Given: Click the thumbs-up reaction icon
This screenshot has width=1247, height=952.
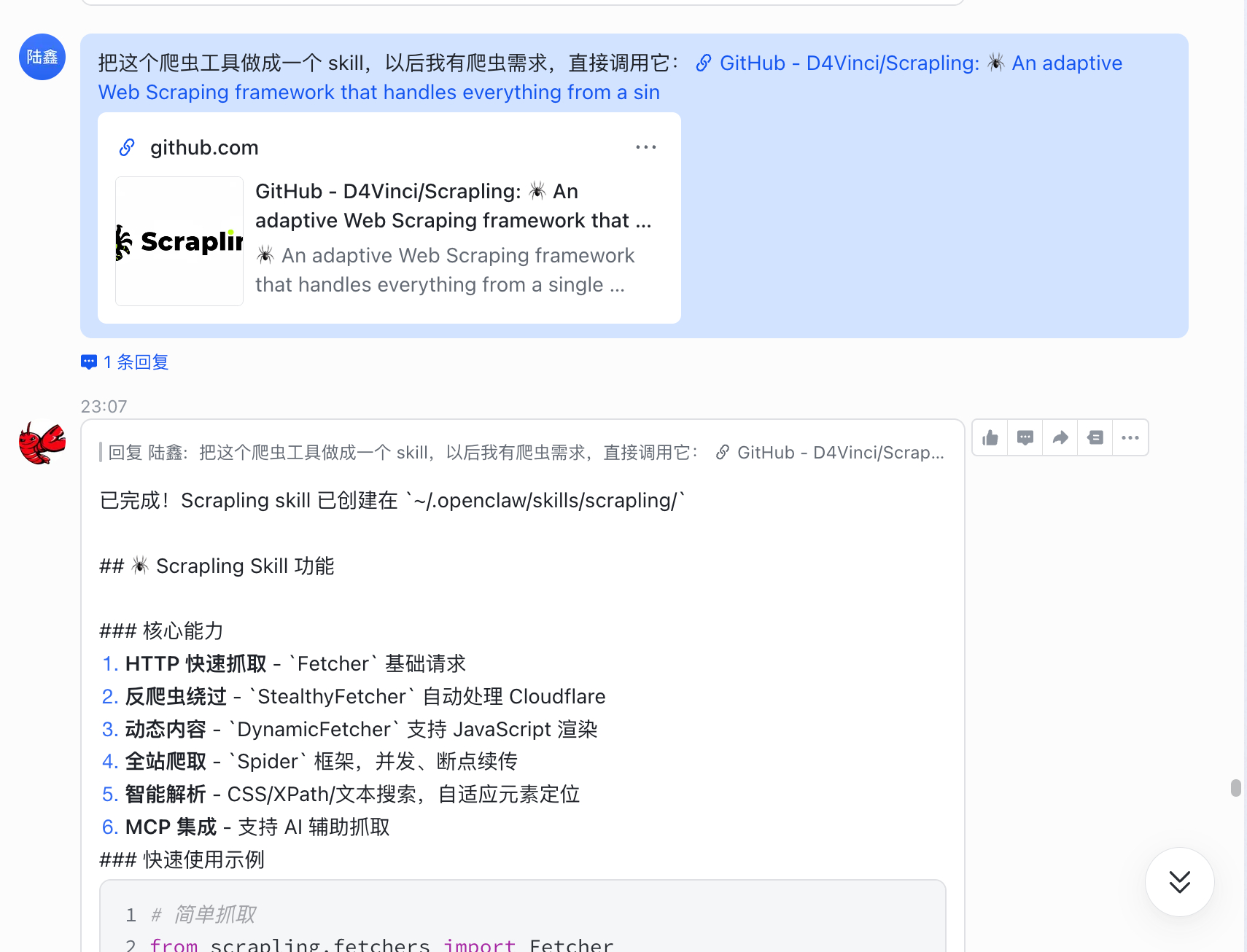Looking at the screenshot, I should [x=990, y=437].
